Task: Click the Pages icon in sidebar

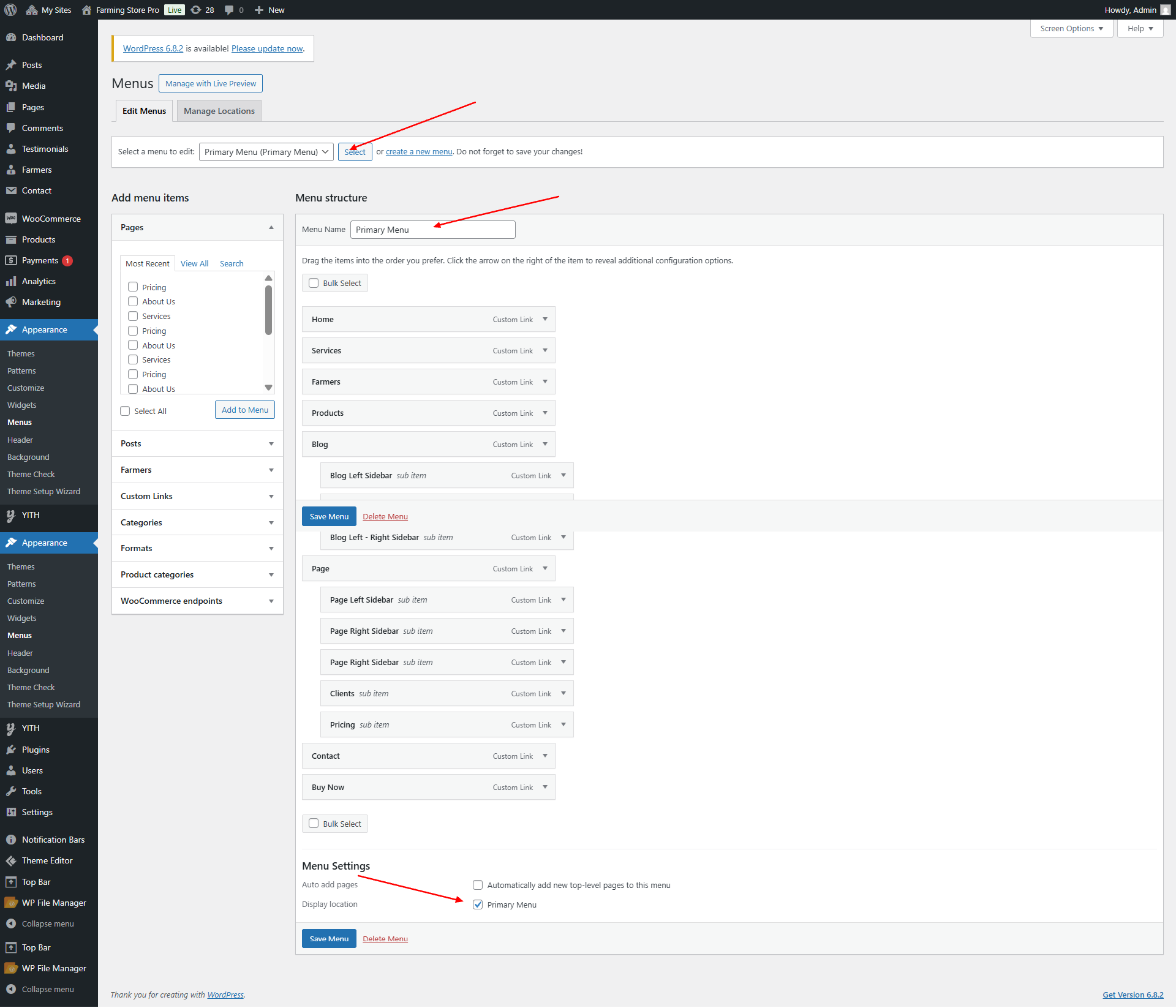Action: click(x=11, y=107)
